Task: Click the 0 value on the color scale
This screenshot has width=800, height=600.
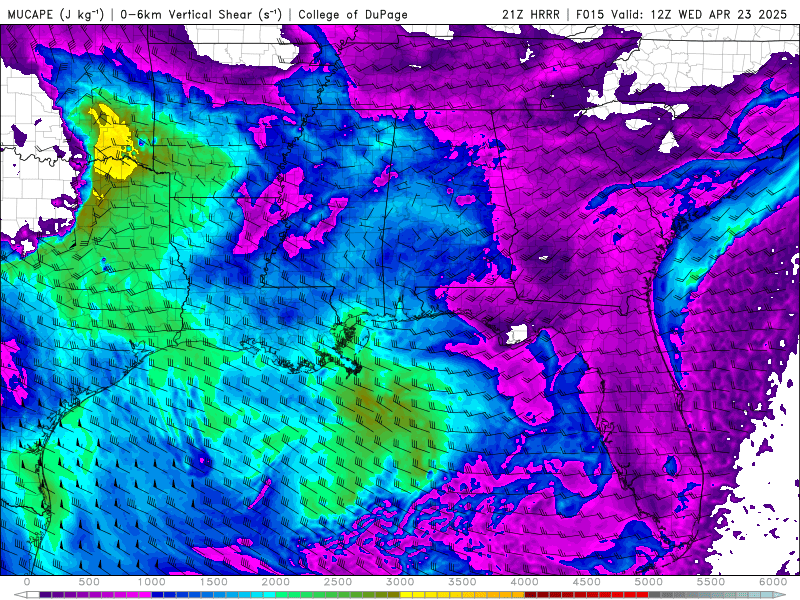Action: [x=27, y=582]
